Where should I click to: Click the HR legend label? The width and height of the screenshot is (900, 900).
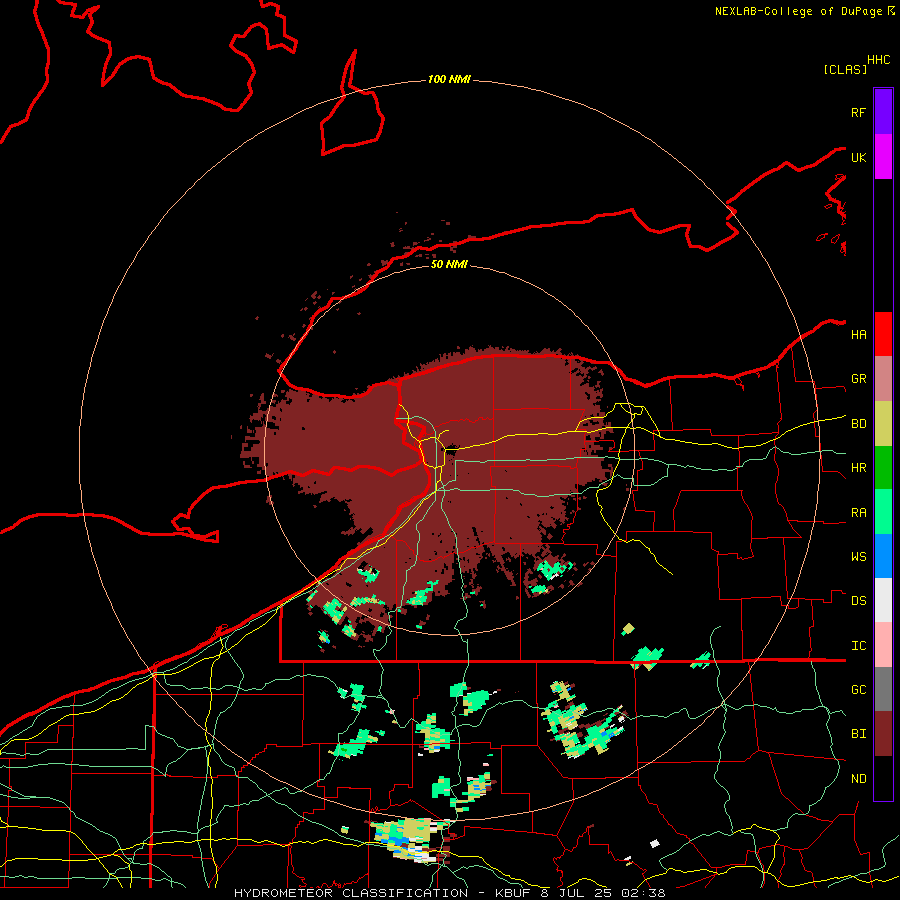click(858, 468)
